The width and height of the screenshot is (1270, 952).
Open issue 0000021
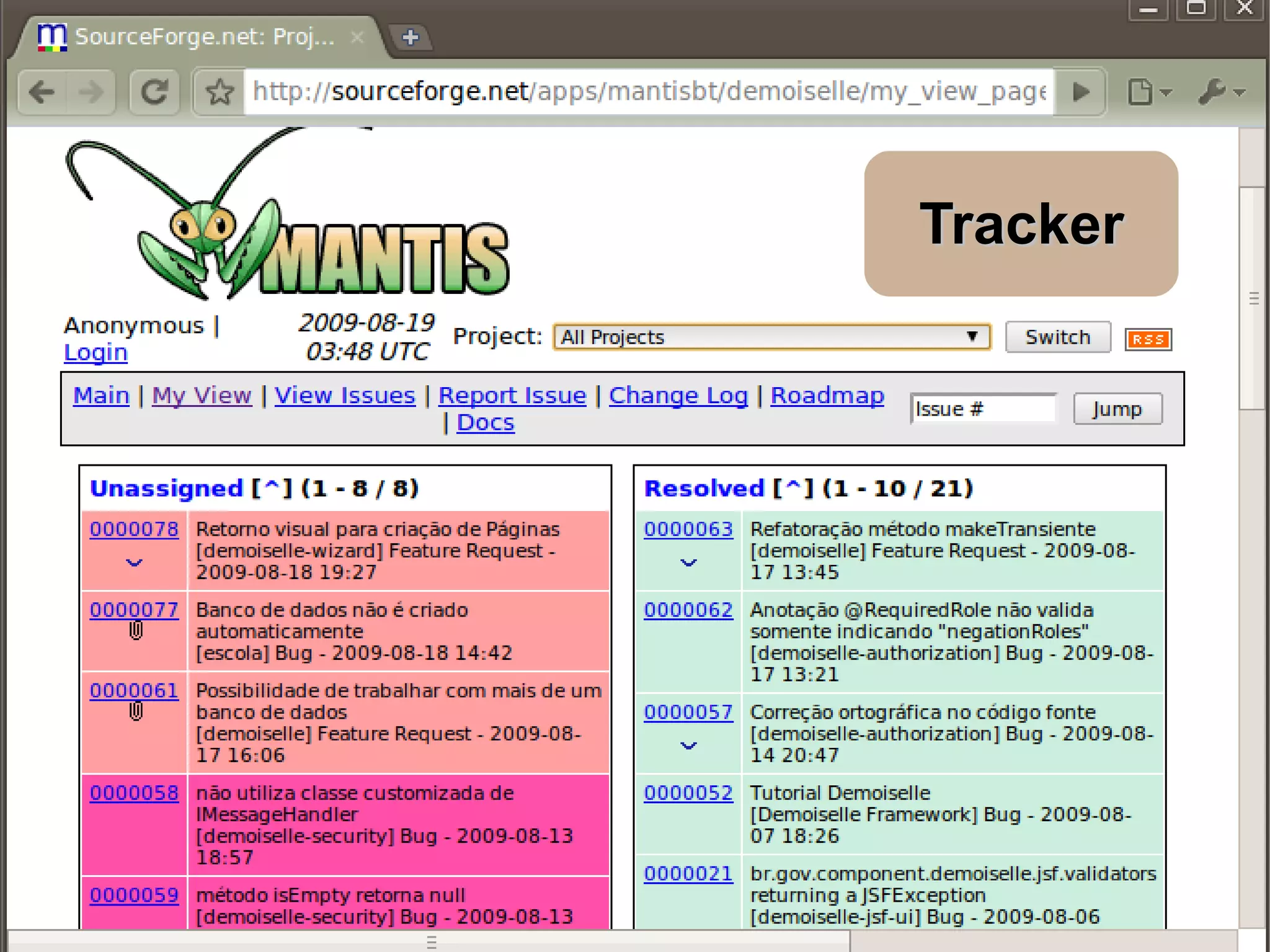tap(688, 873)
